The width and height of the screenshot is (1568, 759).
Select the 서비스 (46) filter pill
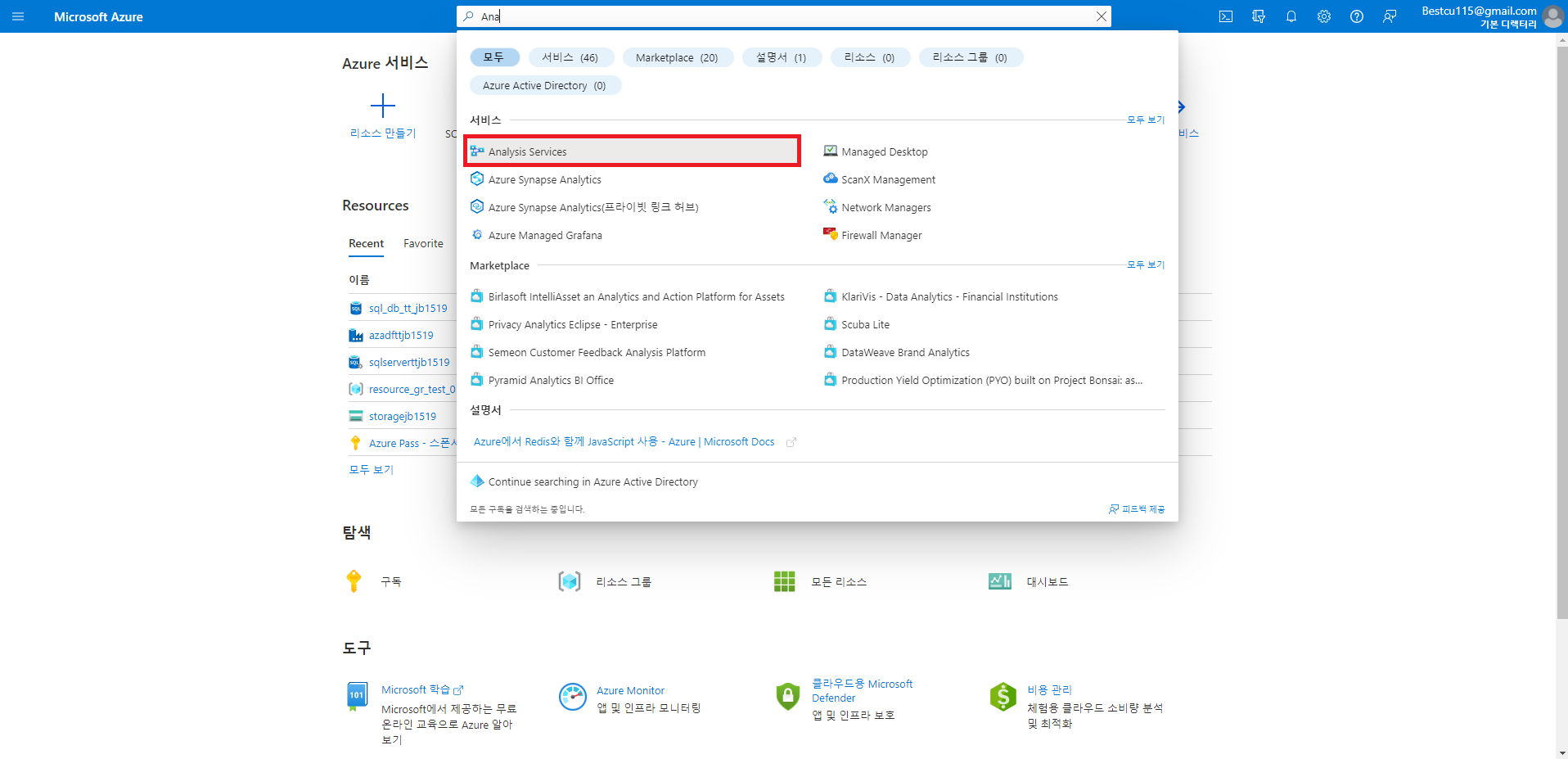(570, 57)
